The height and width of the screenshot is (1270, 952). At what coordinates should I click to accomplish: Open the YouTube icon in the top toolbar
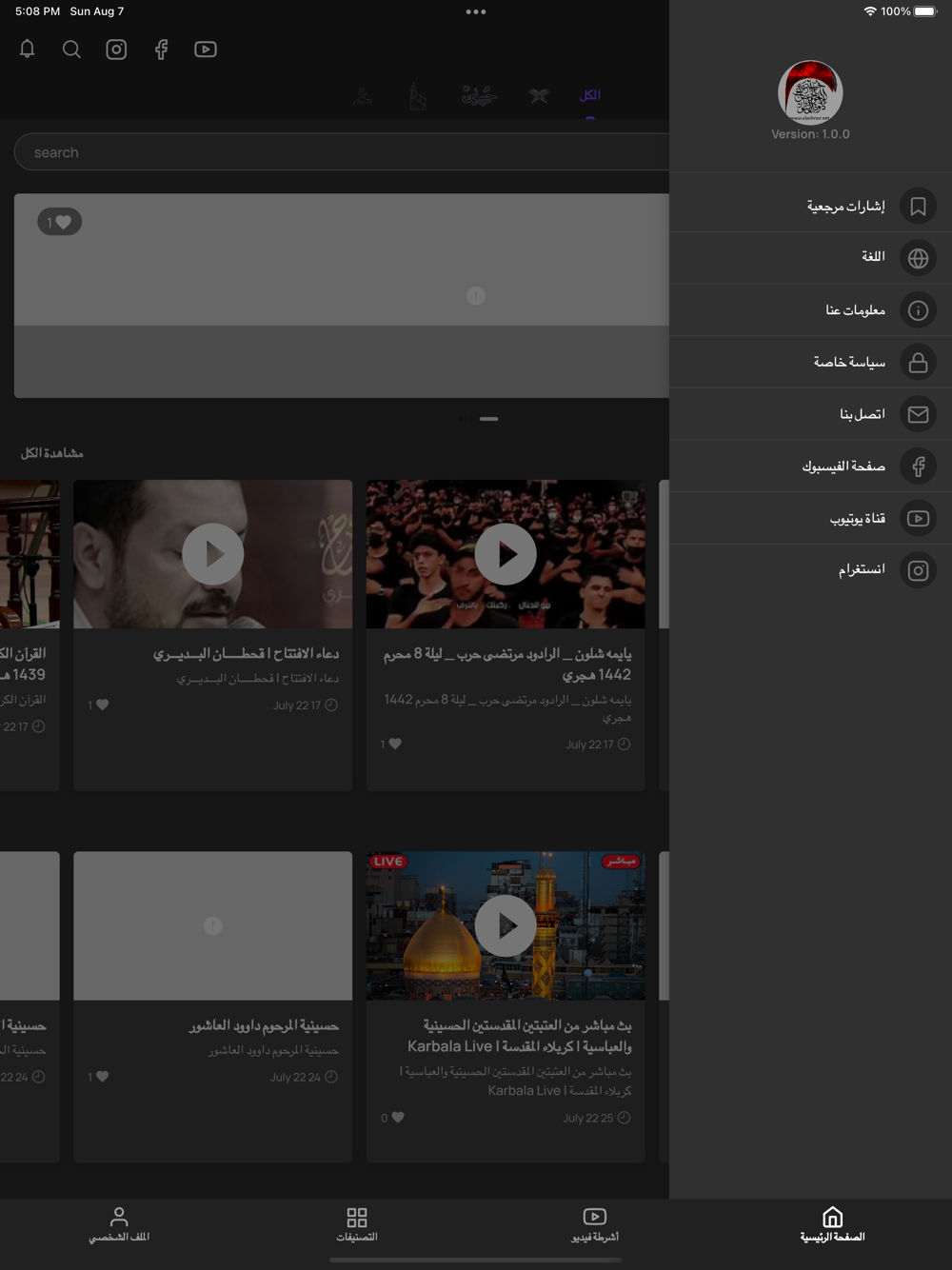click(206, 50)
